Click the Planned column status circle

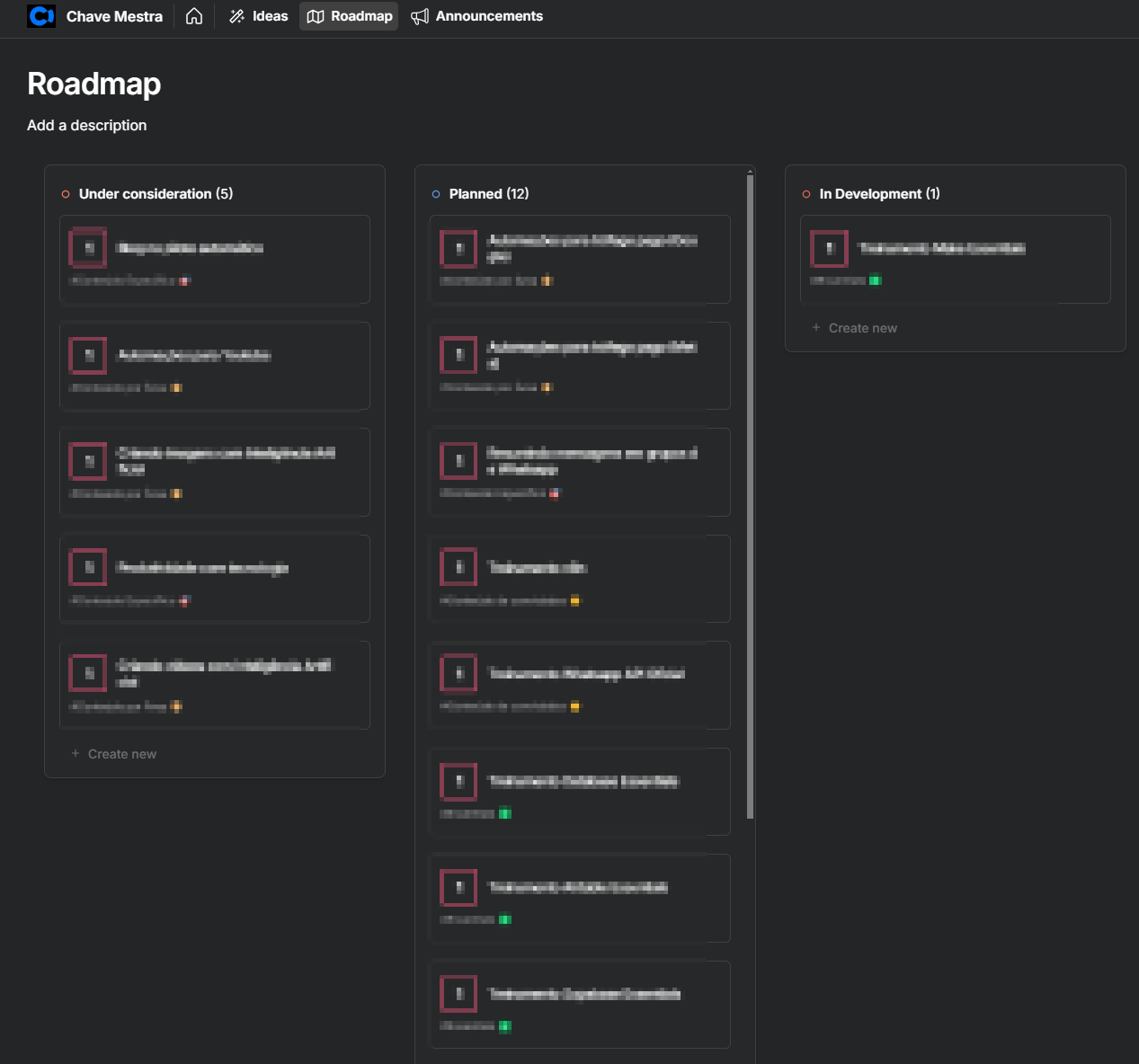pos(436,194)
